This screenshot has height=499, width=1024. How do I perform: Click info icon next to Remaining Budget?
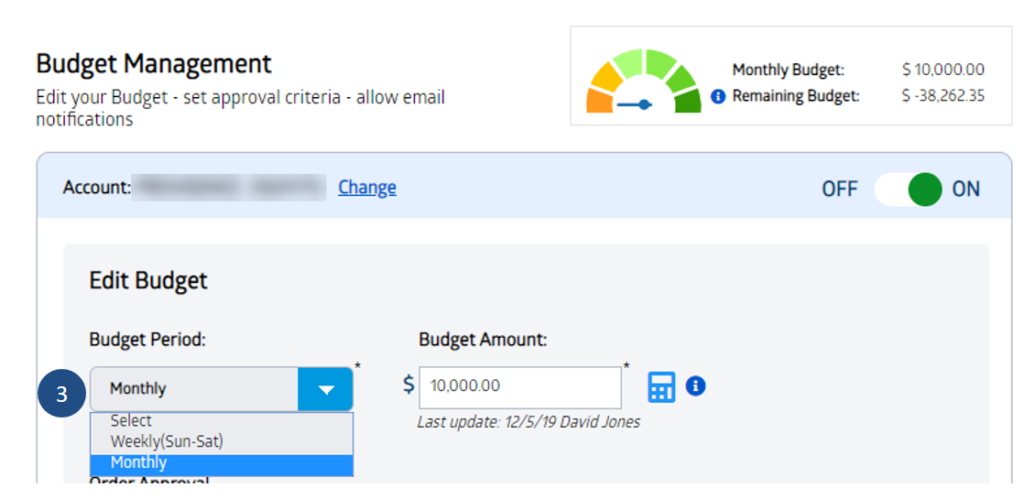click(x=718, y=97)
